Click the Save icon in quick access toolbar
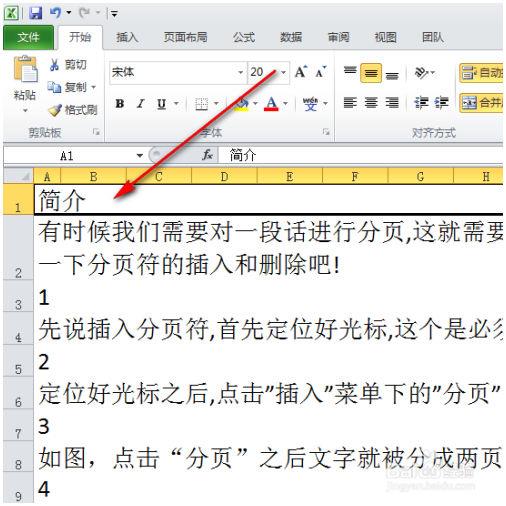Viewport: 506px width, 506px height. tap(35, 13)
